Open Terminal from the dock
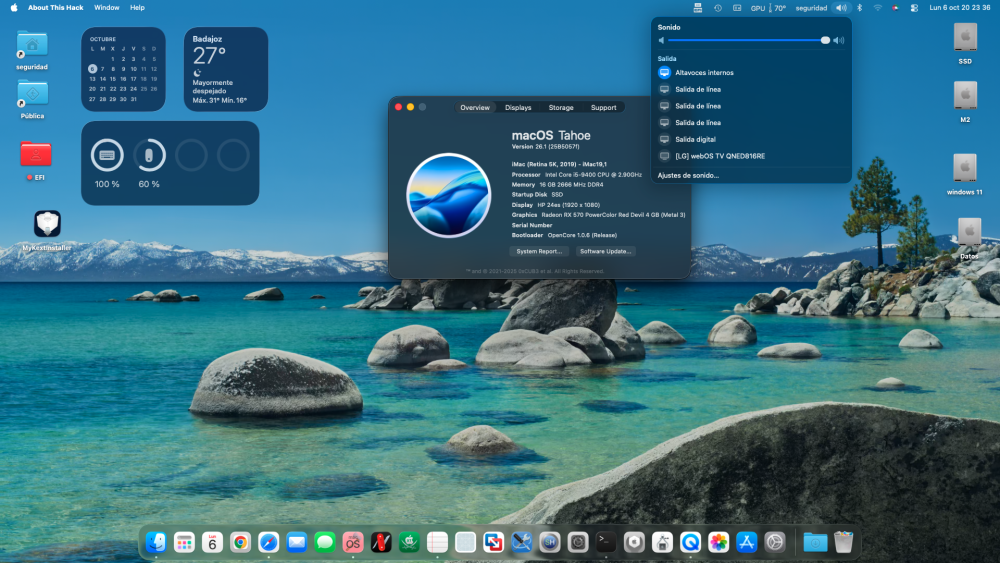The height and width of the screenshot is (563, 1000). pos(606,543)
